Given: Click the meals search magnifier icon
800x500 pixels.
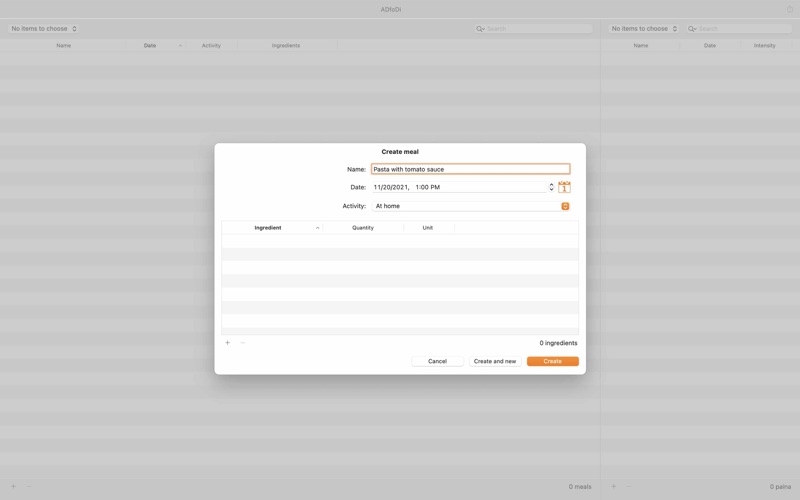Looking at the screenshot, I should pyautogui.click(x=480, y=29).
